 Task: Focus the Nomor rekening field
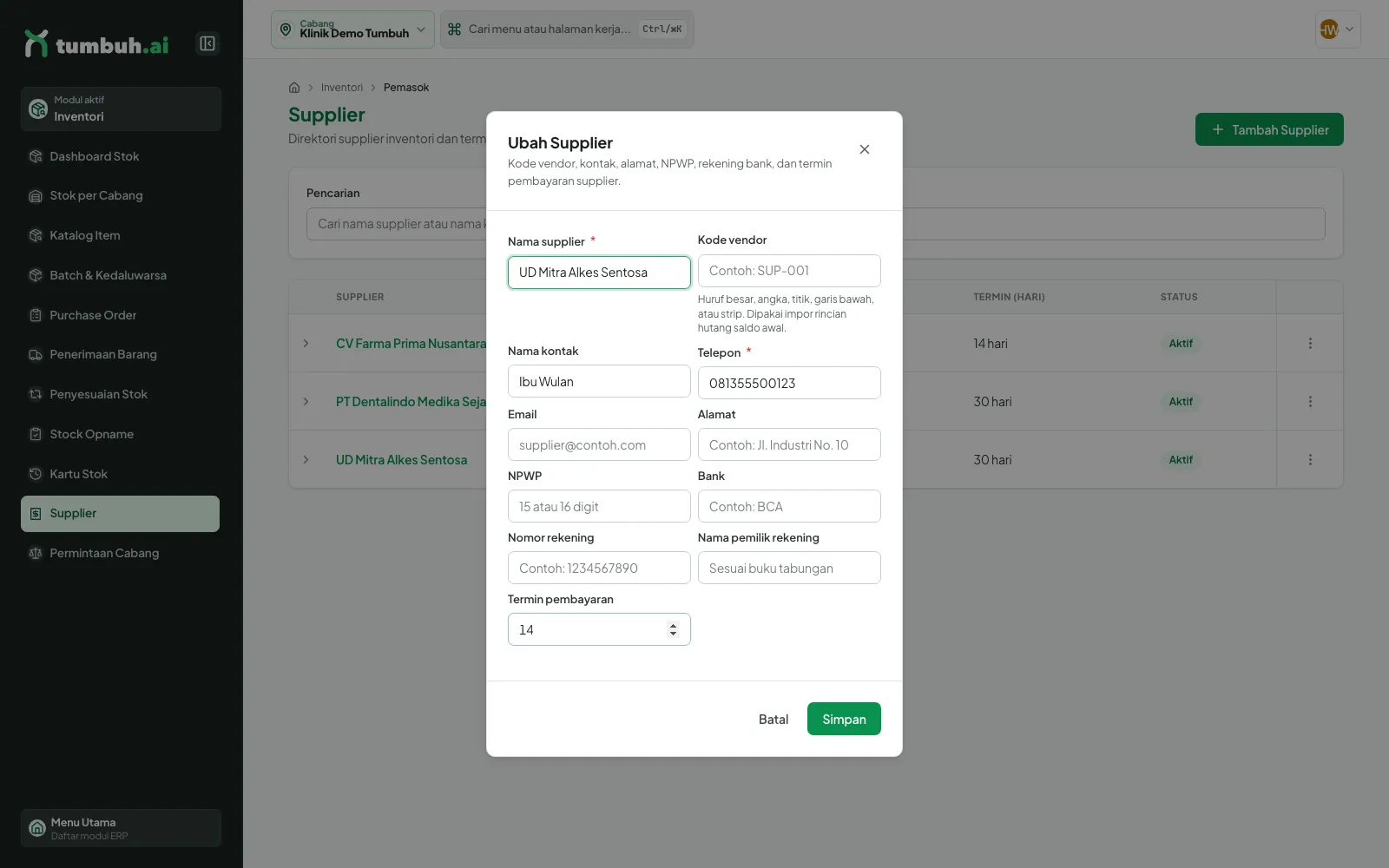pos(599,568)
